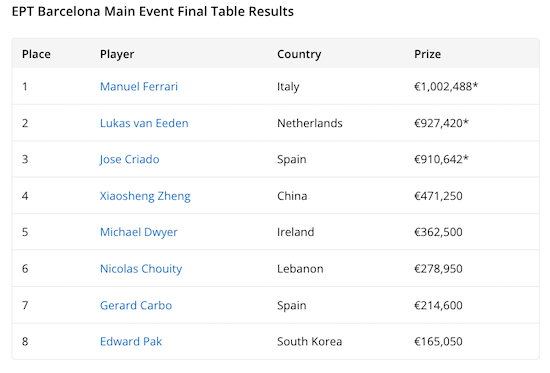Open Nicolas Chouity player link
The height and width of the screenshot is (373, 550).
pyautogui.click(x=141, y=269)
